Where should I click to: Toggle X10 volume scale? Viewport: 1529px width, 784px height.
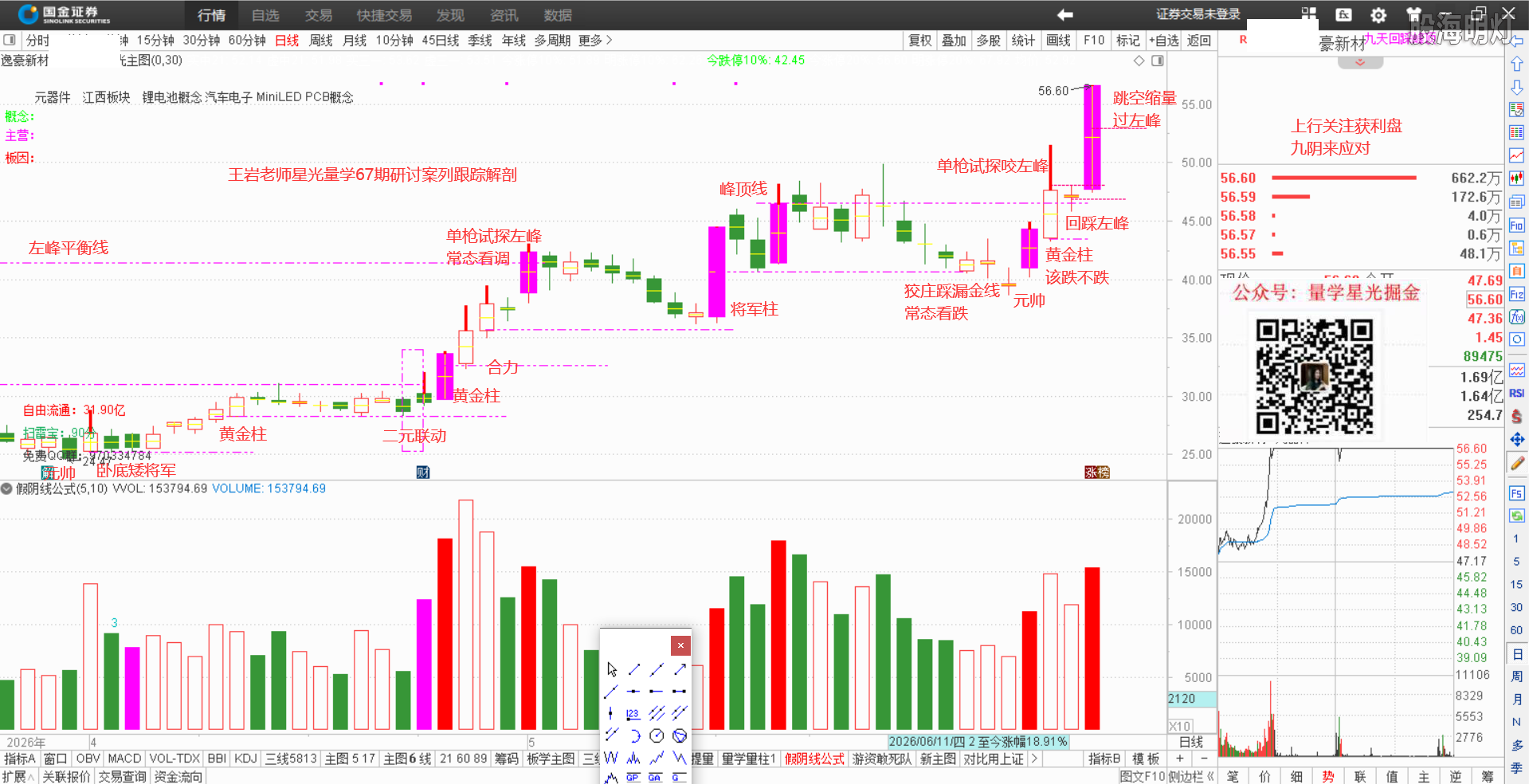[x=1180, y=726]
